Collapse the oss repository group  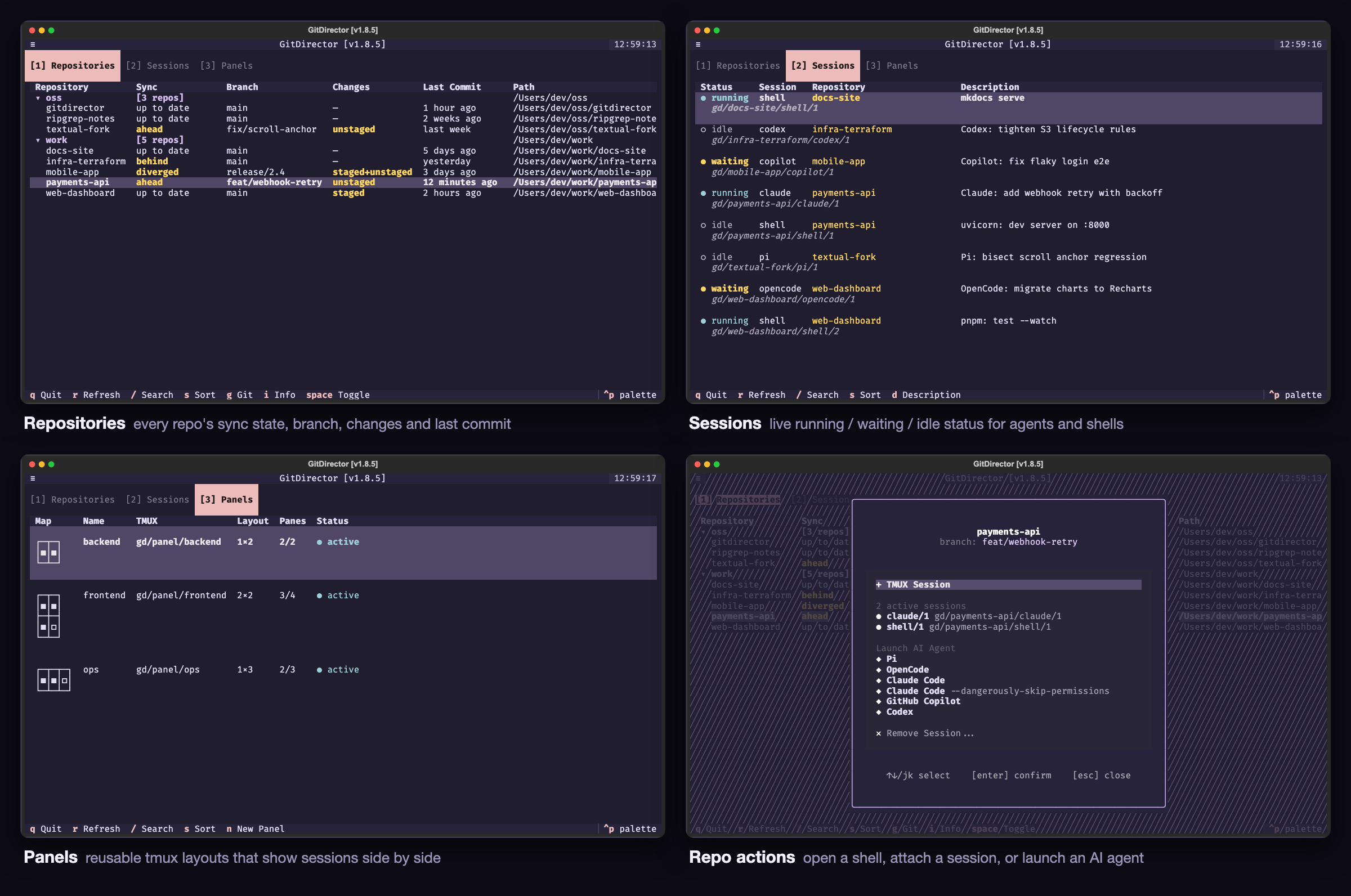point(38,98)
